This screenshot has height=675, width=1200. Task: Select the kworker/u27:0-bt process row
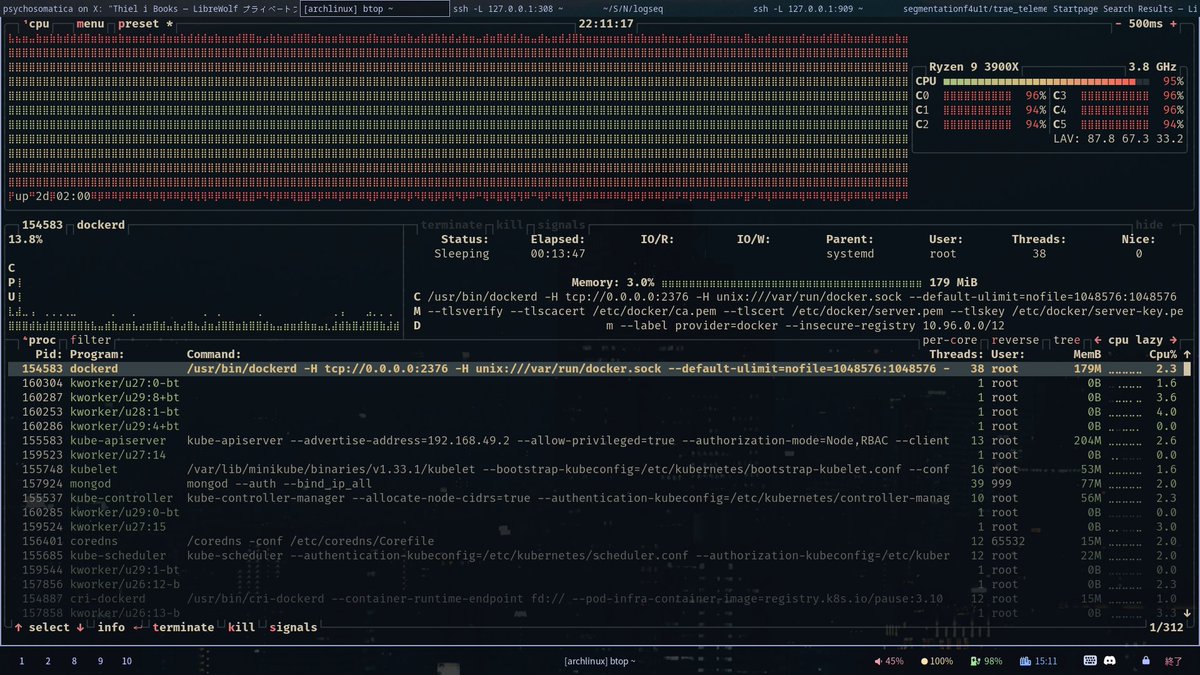click(594, 383)
